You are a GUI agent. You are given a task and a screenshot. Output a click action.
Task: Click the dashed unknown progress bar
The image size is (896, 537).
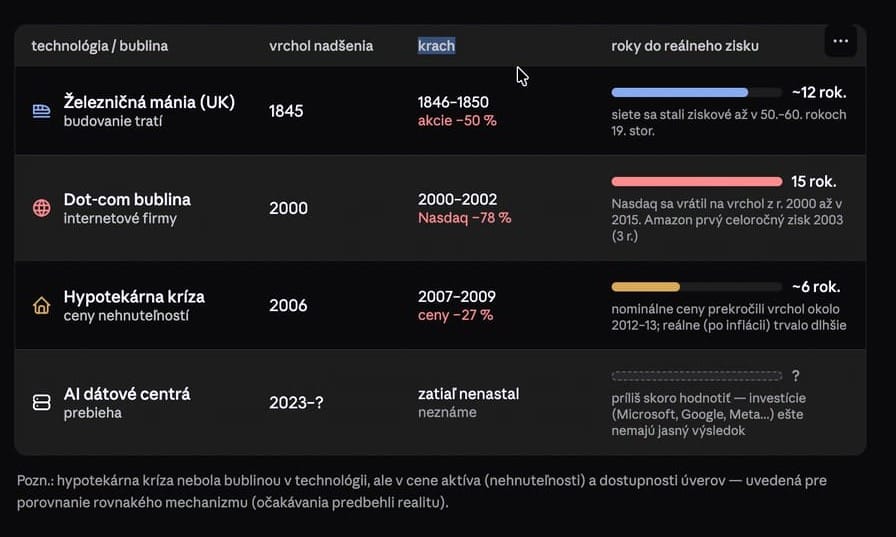click(697, 376)
